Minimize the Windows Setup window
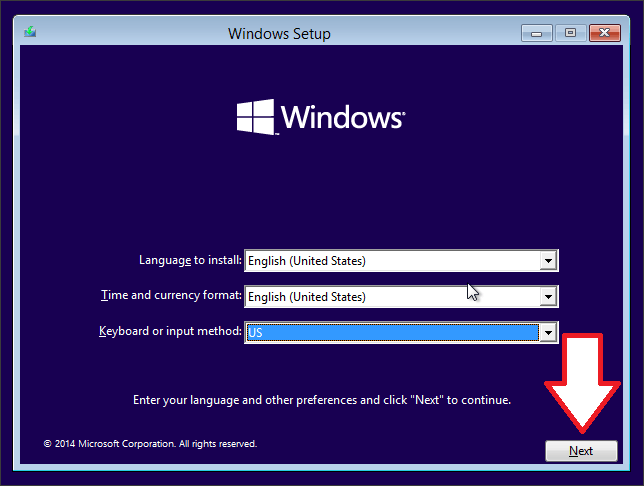The width and height of the screenshot is (644, 486). [x=537, y=33]
